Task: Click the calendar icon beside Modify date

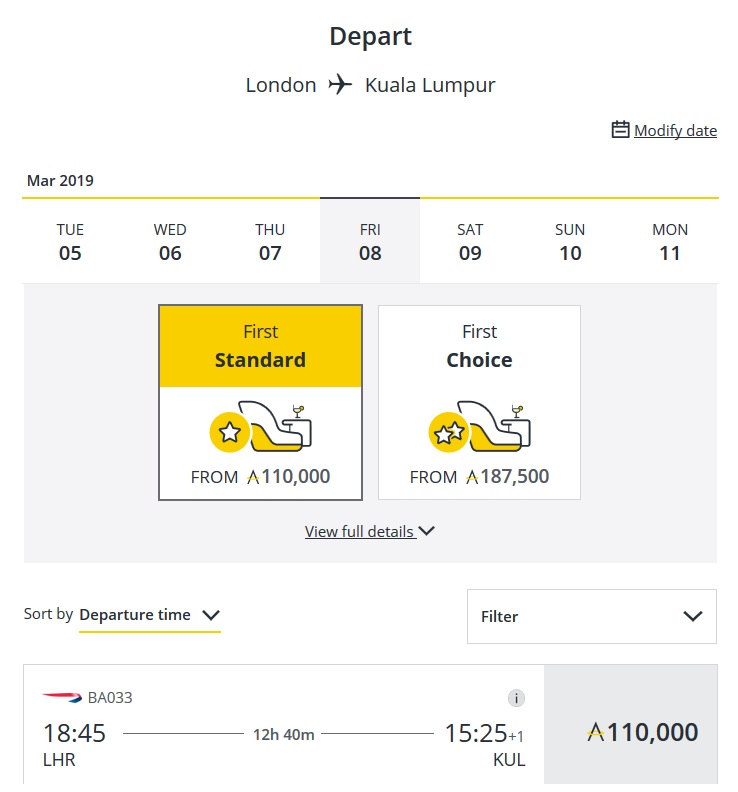Action: pos(621,130)
